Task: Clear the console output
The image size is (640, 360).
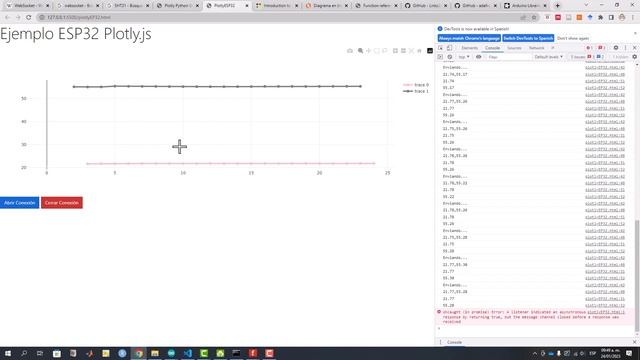Action: point(450,57)
